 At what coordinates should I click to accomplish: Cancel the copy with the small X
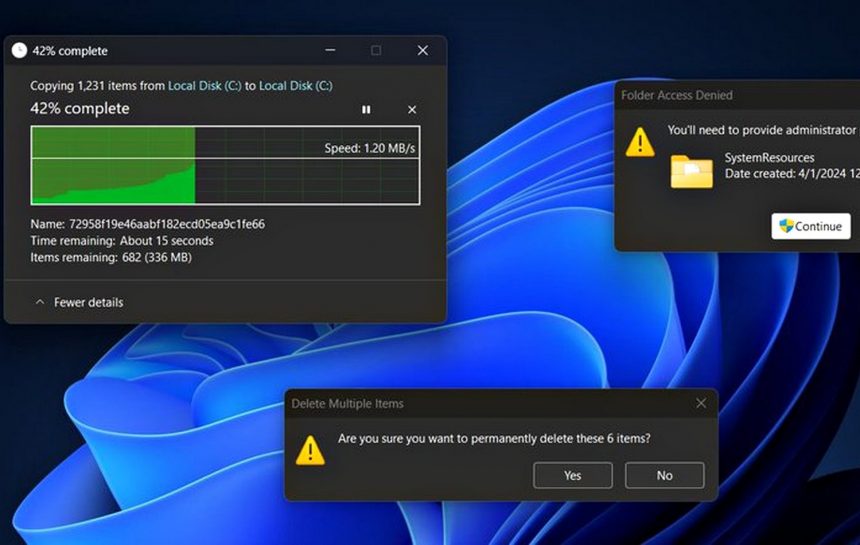[412, 110]
